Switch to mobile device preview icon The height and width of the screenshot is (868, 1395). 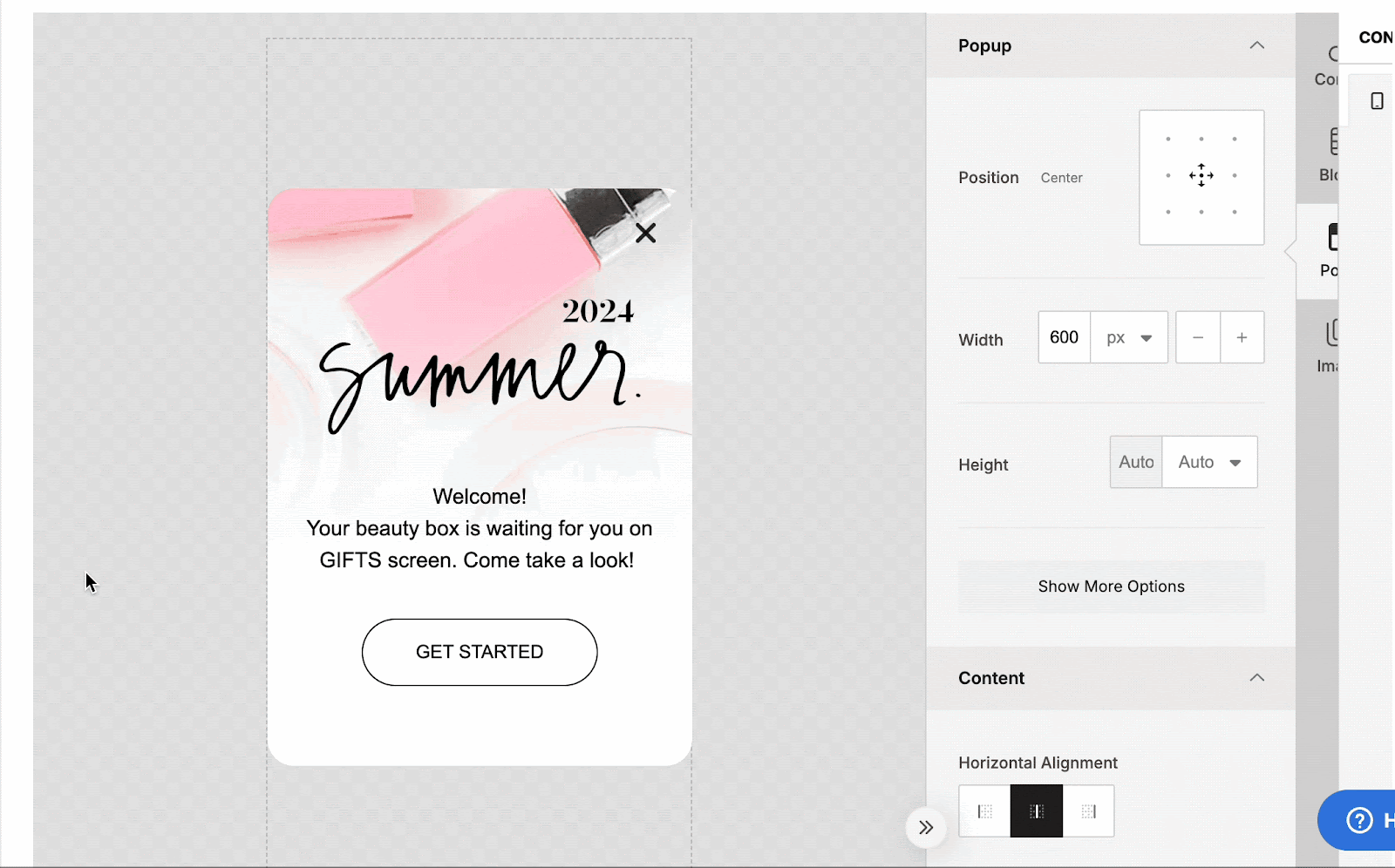coord(1377,101)
